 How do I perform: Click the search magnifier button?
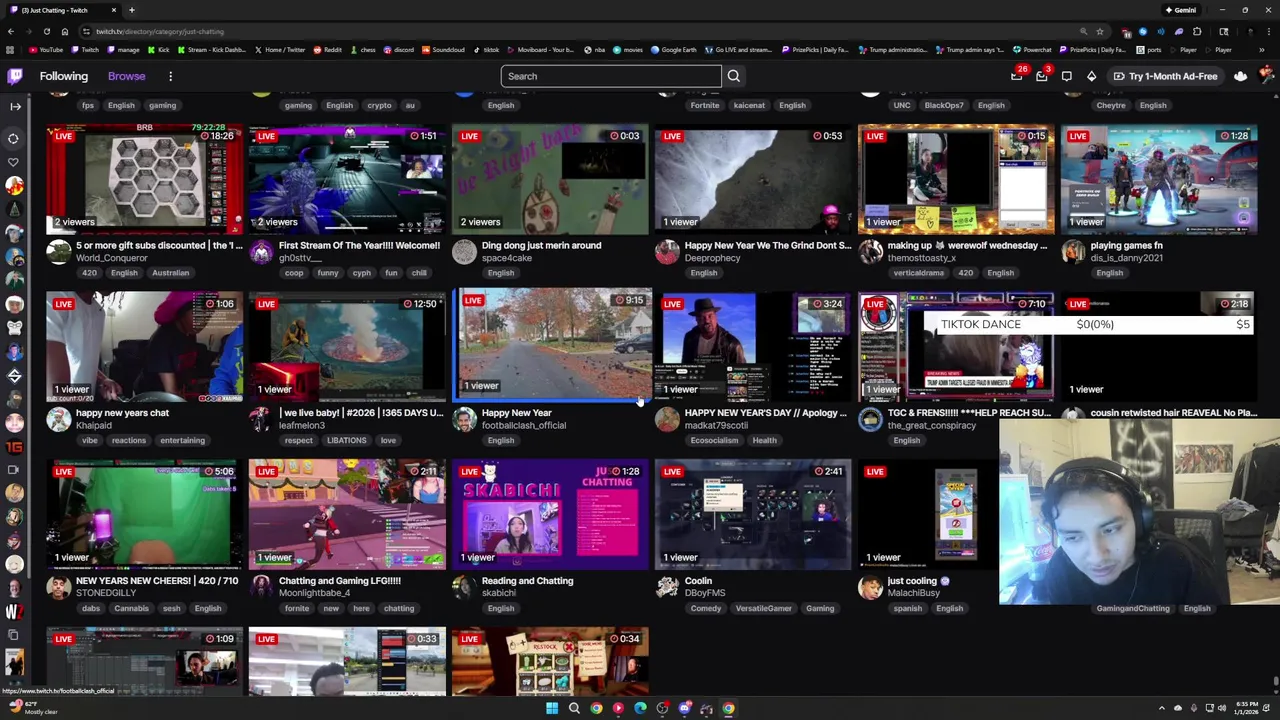[x=734, y=76]
